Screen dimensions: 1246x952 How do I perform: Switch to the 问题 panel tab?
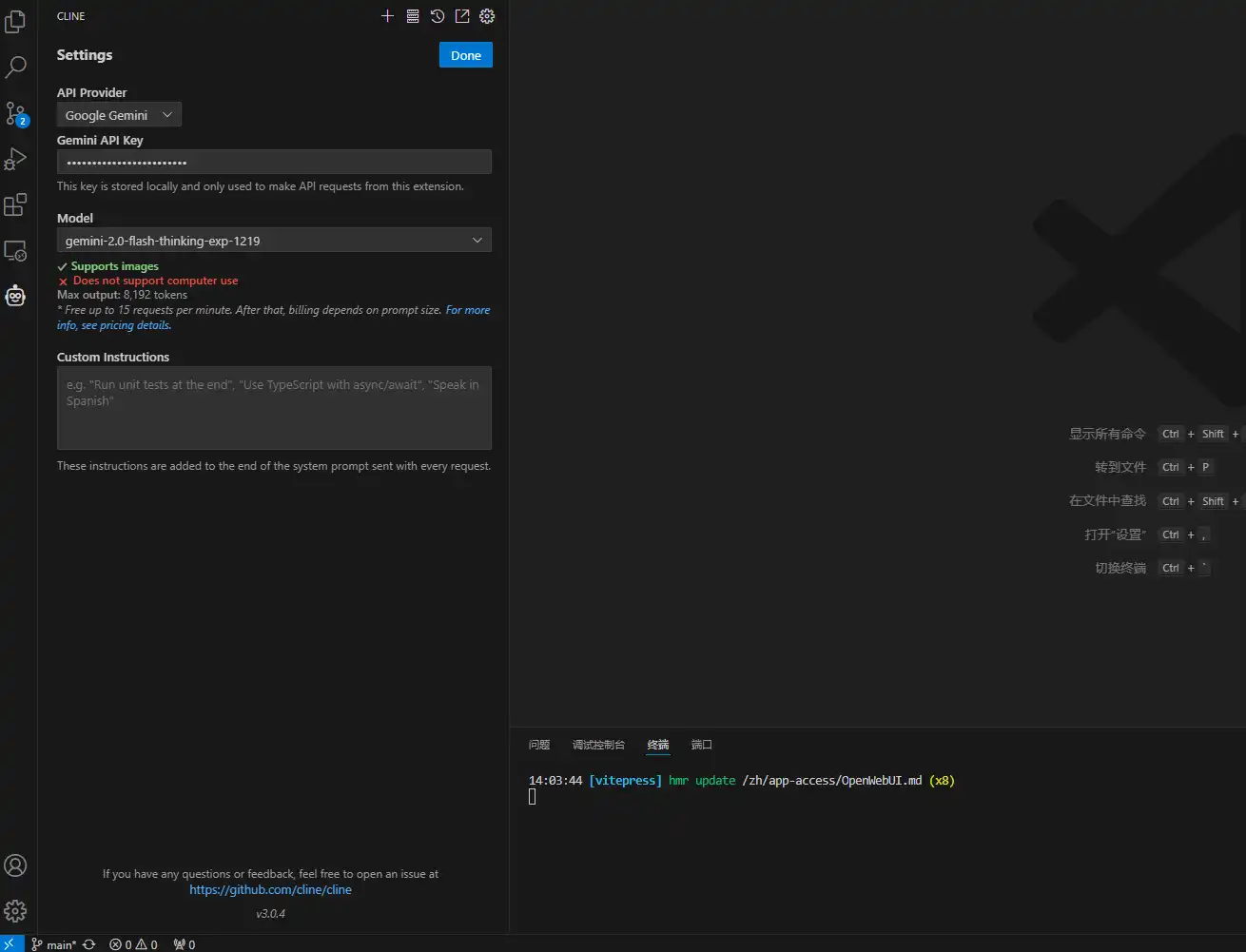click(x=539, y=745)
